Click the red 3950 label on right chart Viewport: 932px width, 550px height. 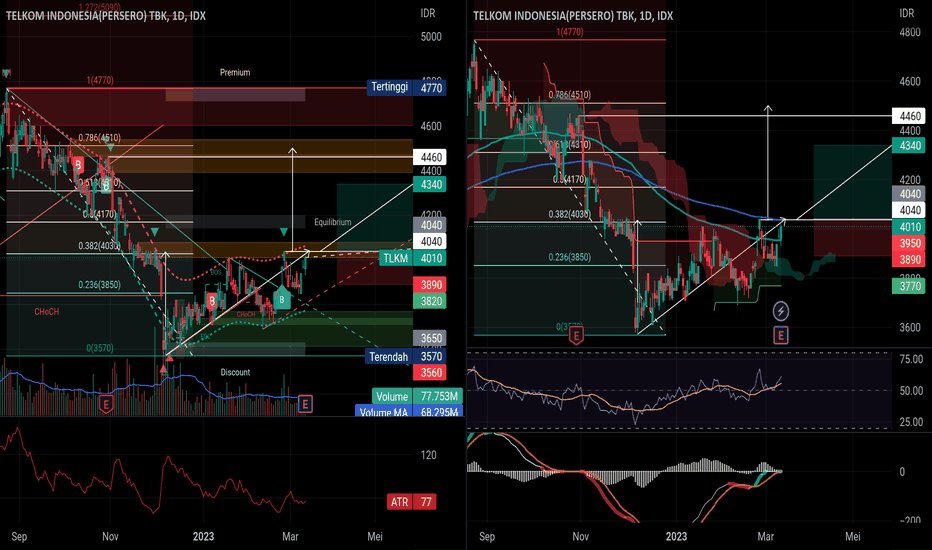(x=909, y=243)
